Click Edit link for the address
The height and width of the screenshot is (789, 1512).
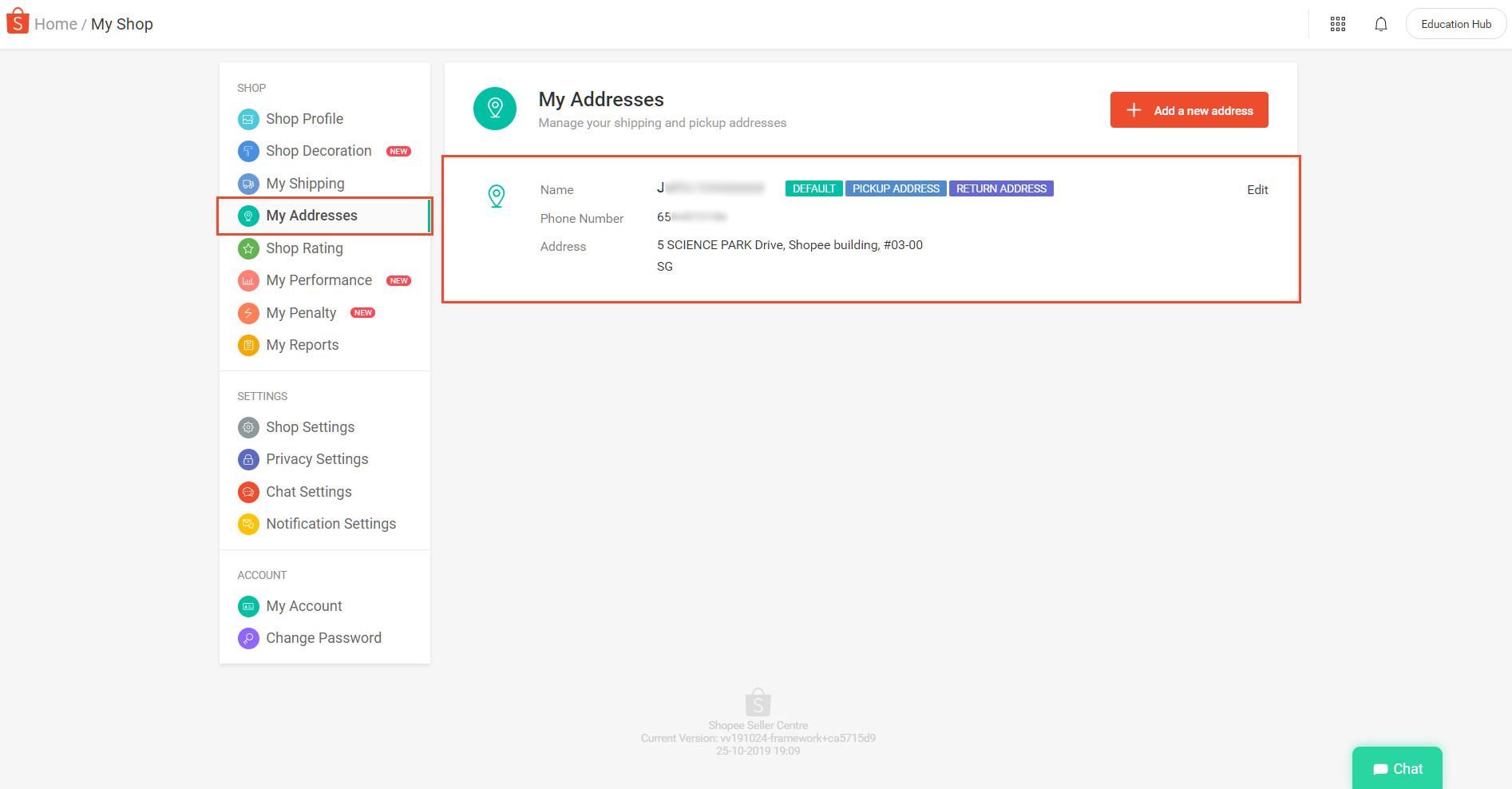click(1257, 190)
